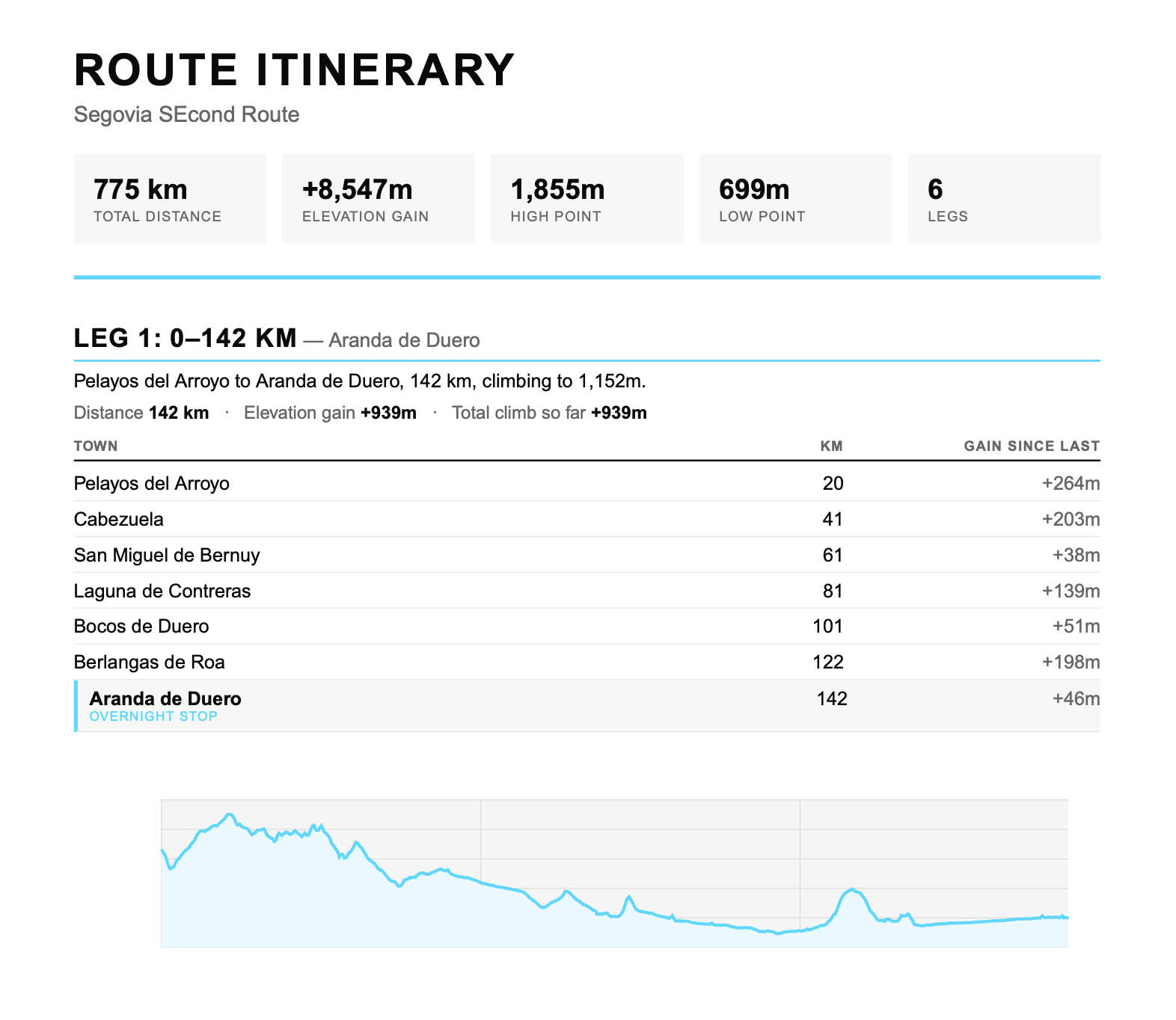Select the leg summary sentence about Pelayos del Arroyo

(360, 381)
